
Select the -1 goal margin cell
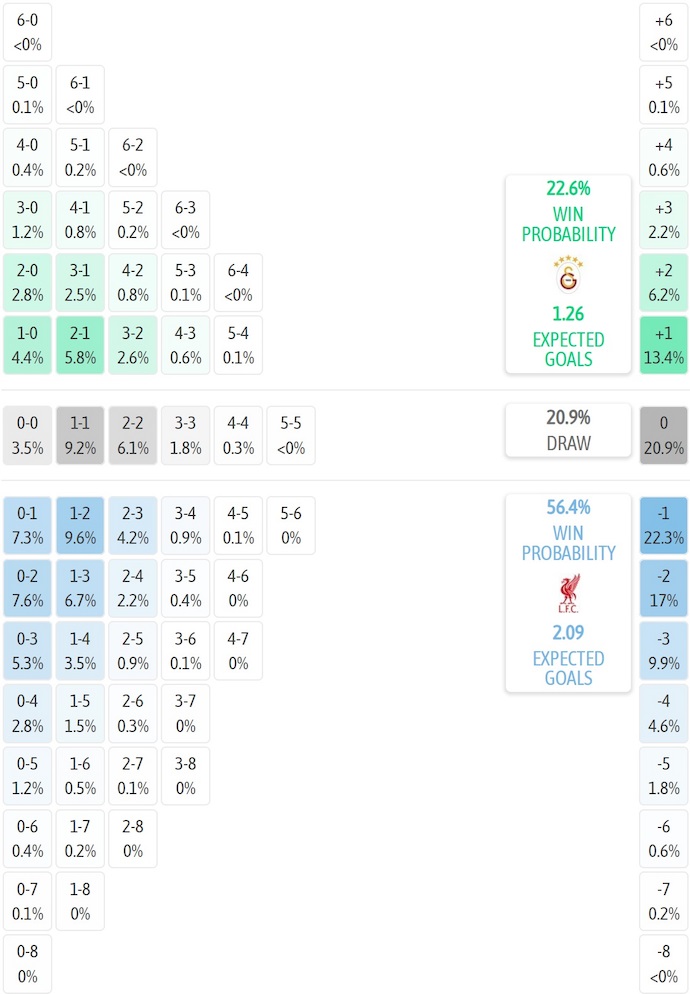click(663, 525)
